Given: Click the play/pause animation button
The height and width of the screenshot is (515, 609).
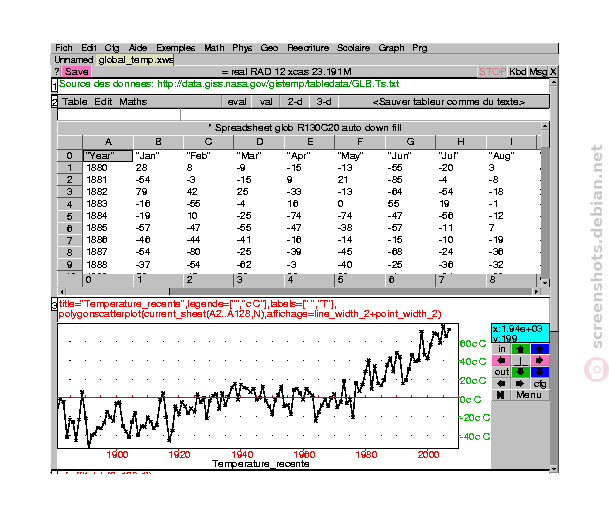Looking at the screenshot, I should [x=501, y=395].
